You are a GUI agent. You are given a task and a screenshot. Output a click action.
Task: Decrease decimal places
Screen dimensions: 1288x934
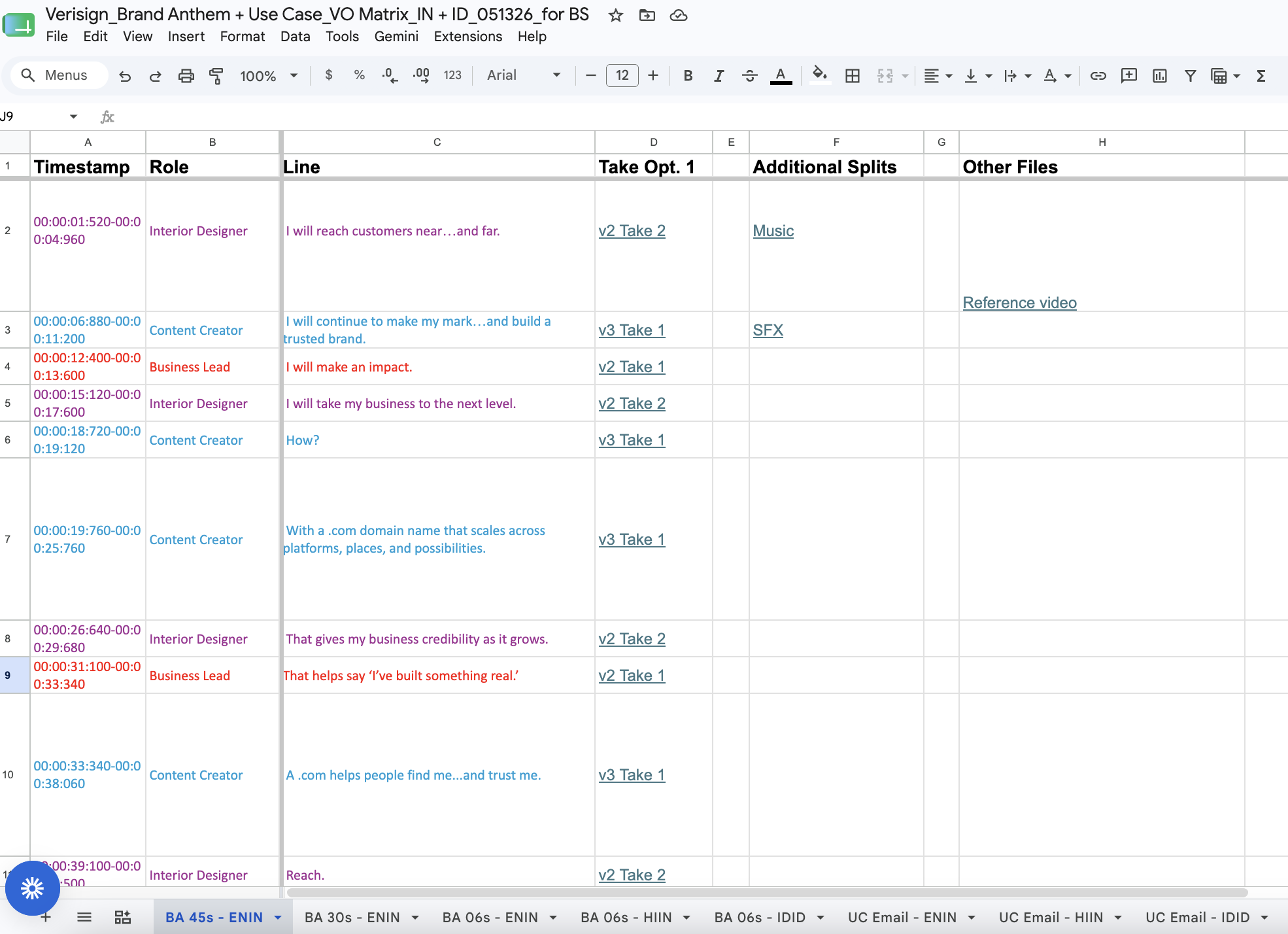[390, 75]
